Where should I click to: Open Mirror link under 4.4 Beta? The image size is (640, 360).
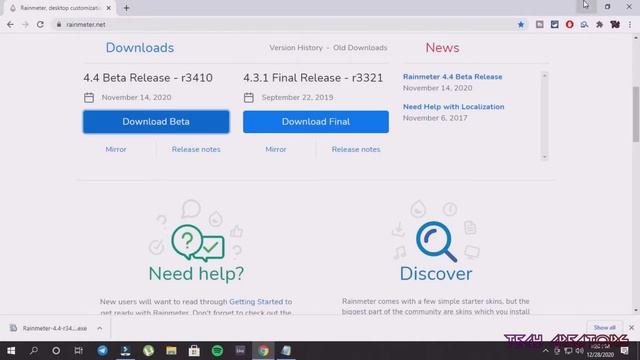pos(116,149)
